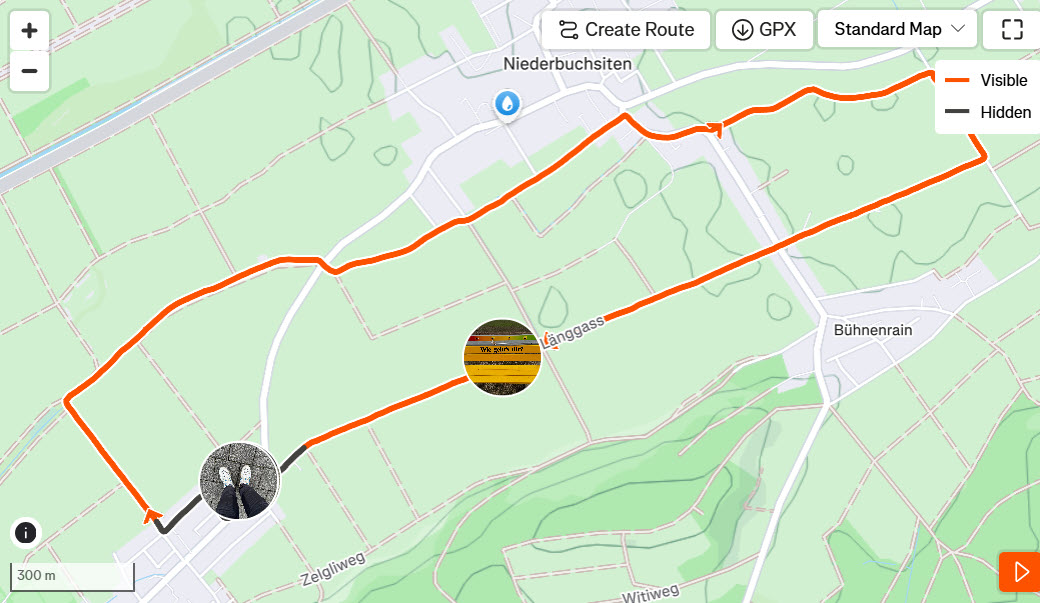Click the 300 m scale bar
This screenshot has height=603, width=1040.
[x=72, y=576]
